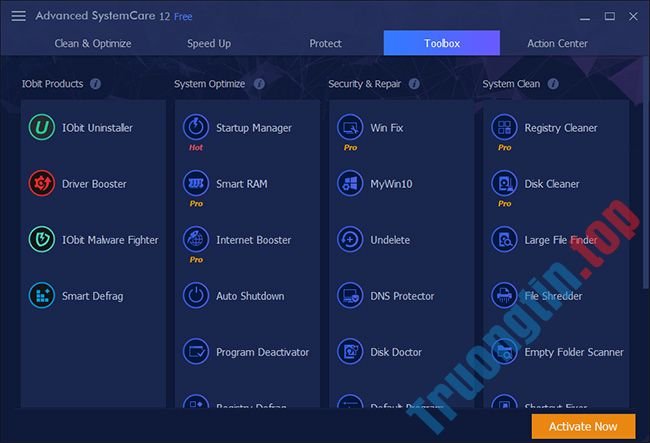This screenshot has height=443, width=650.
Task: Launch IObit Uninstaller icon
Action: click(x=41, y=127)
